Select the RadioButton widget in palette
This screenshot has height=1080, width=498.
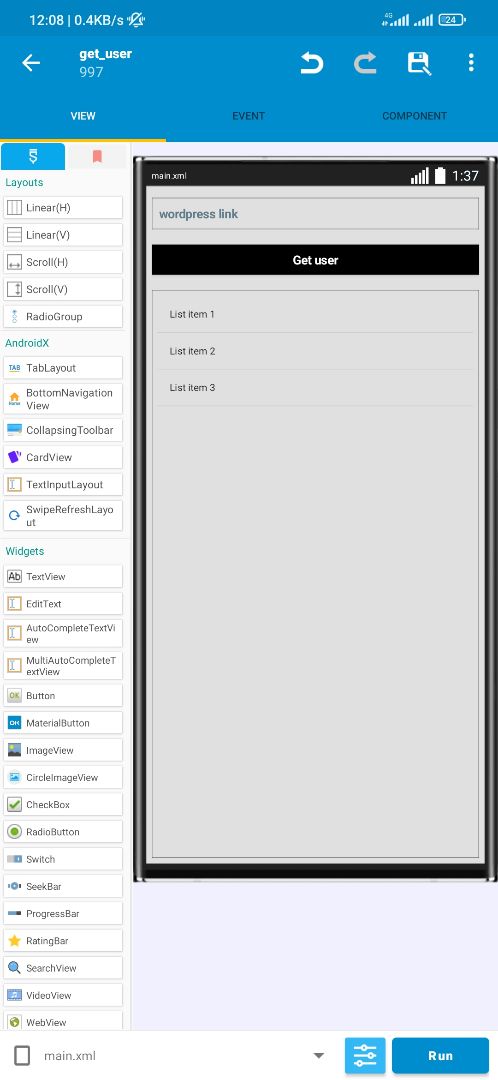pos(63,832)
